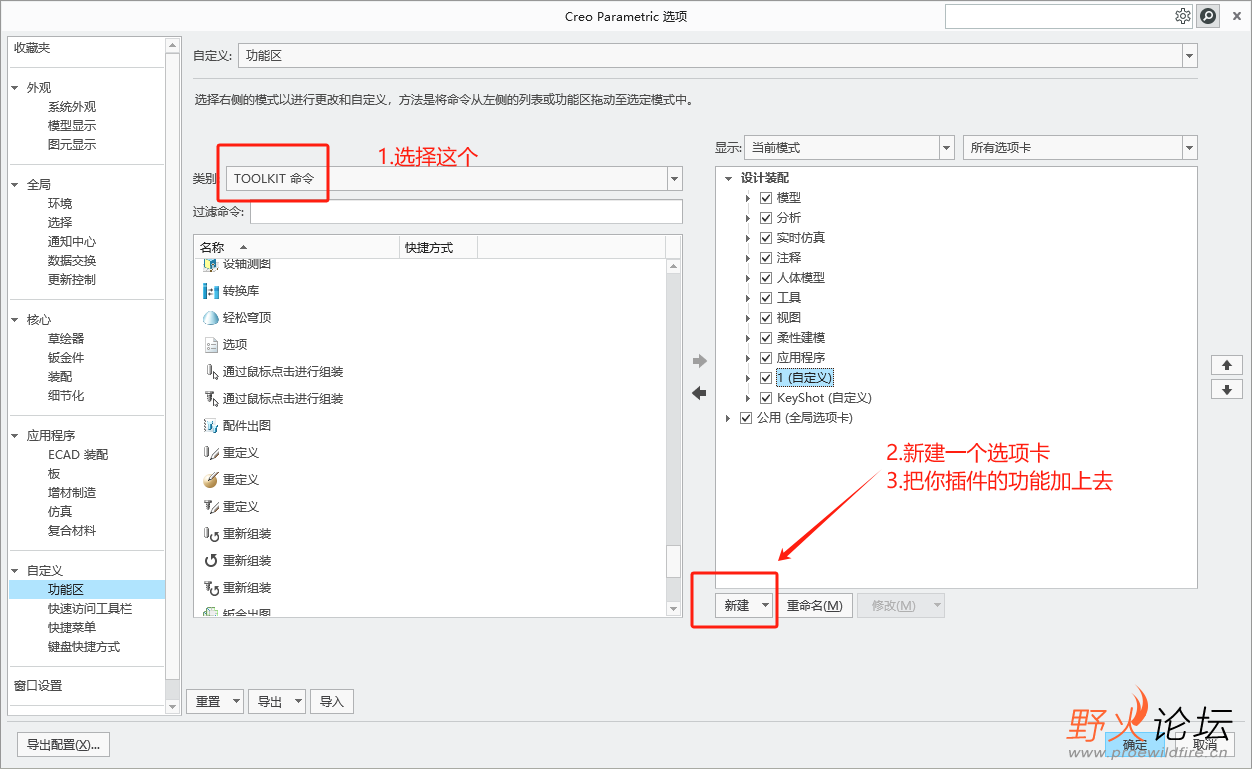Viewport: 1252px width, 769px height.
Task: Open the 增材制造 options page
Action: (72, 493)
